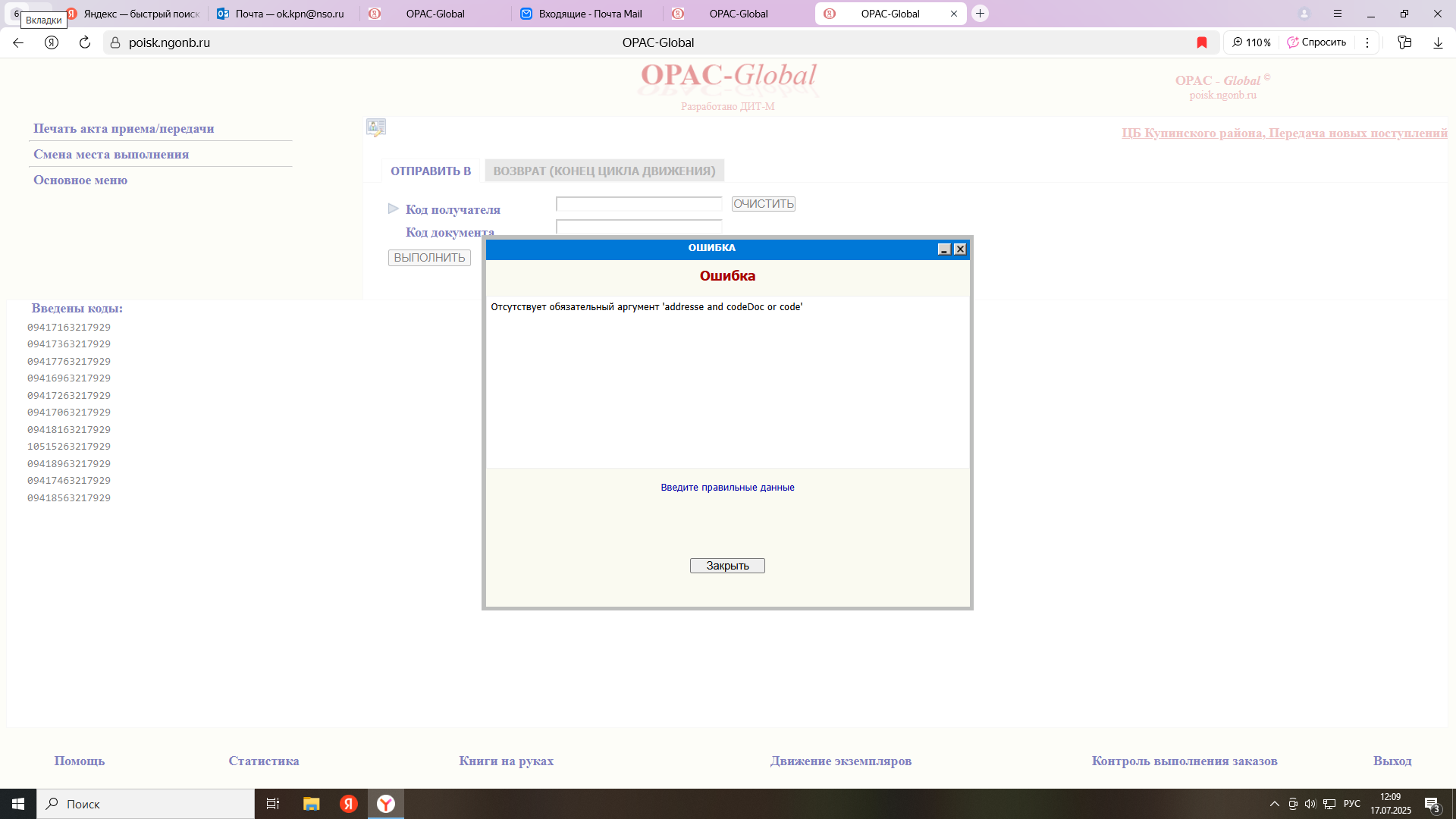
Task: Expand the triangle next to Код получателя
Action: point(393,209)
